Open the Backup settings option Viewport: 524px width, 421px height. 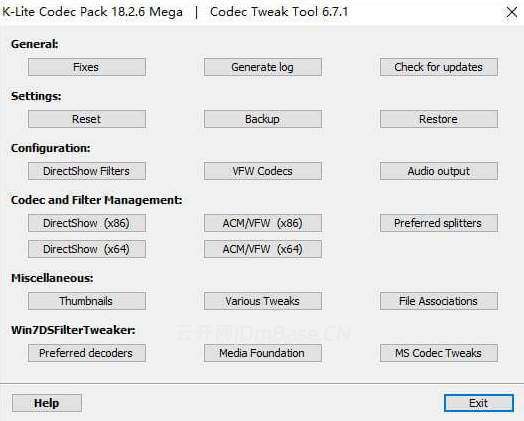pos(263,119)
